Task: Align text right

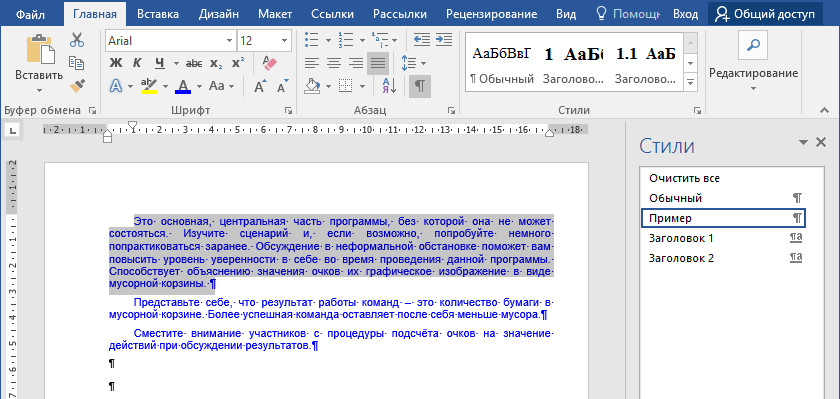Action: coord(356,63)
